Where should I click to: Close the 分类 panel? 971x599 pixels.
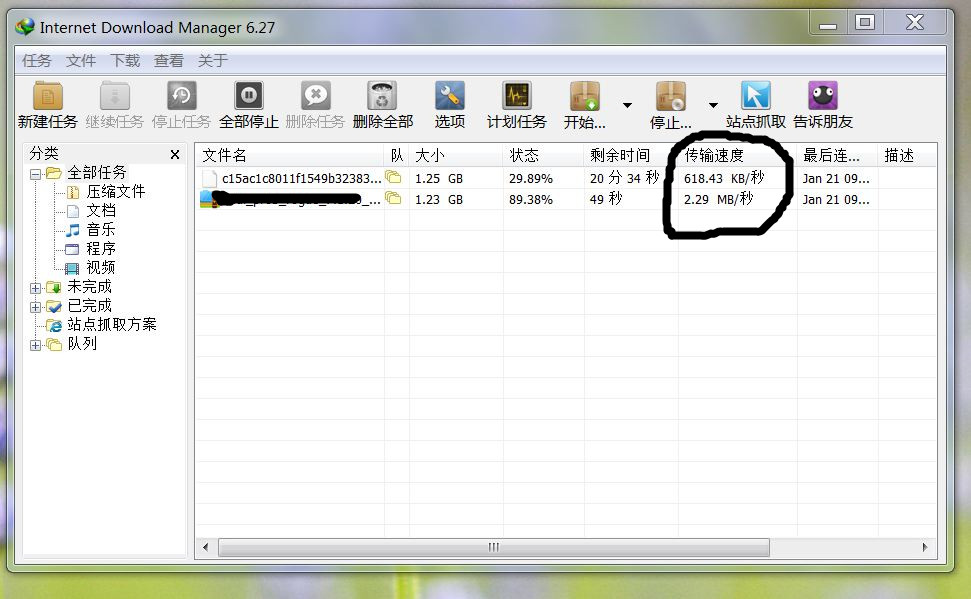click(x=175, y=154)
